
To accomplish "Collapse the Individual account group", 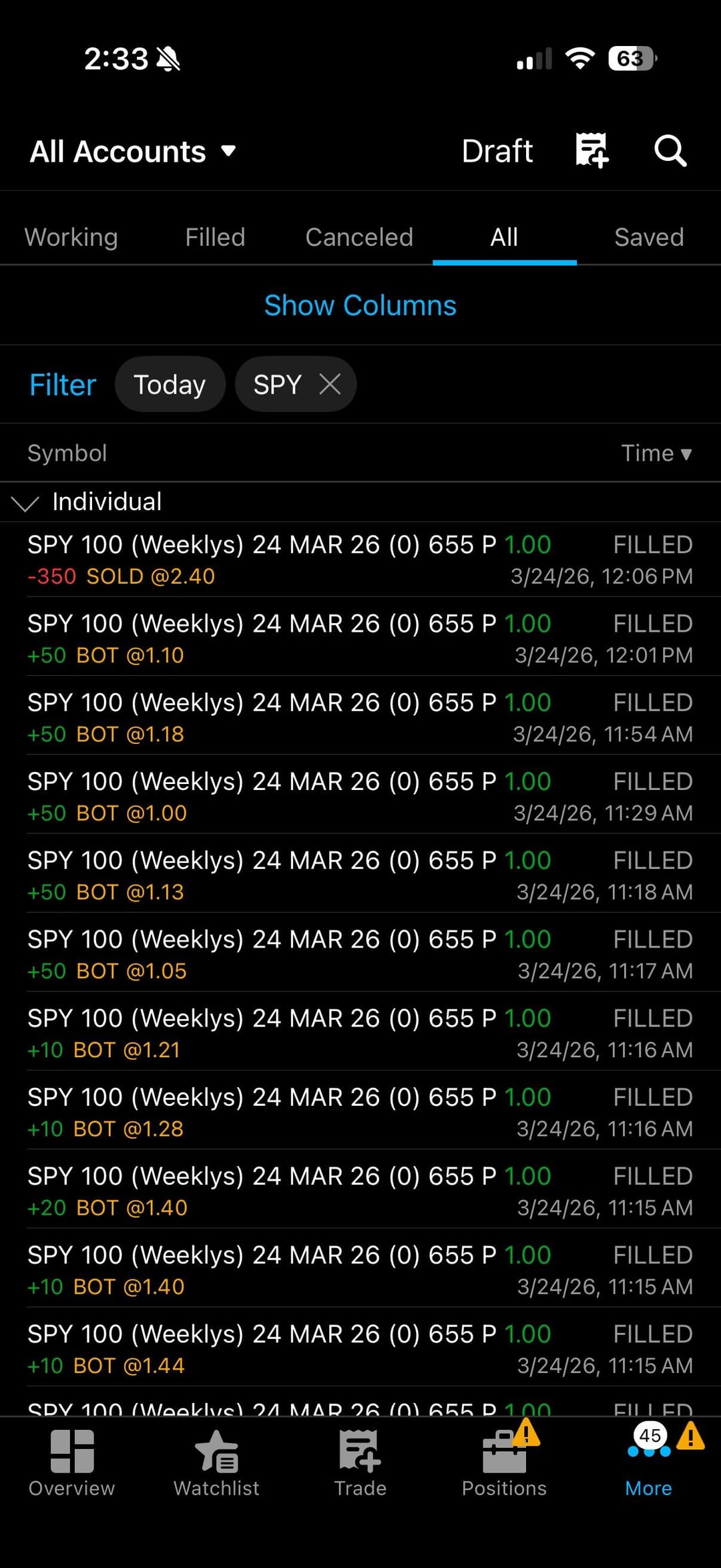I will point(25,503).
